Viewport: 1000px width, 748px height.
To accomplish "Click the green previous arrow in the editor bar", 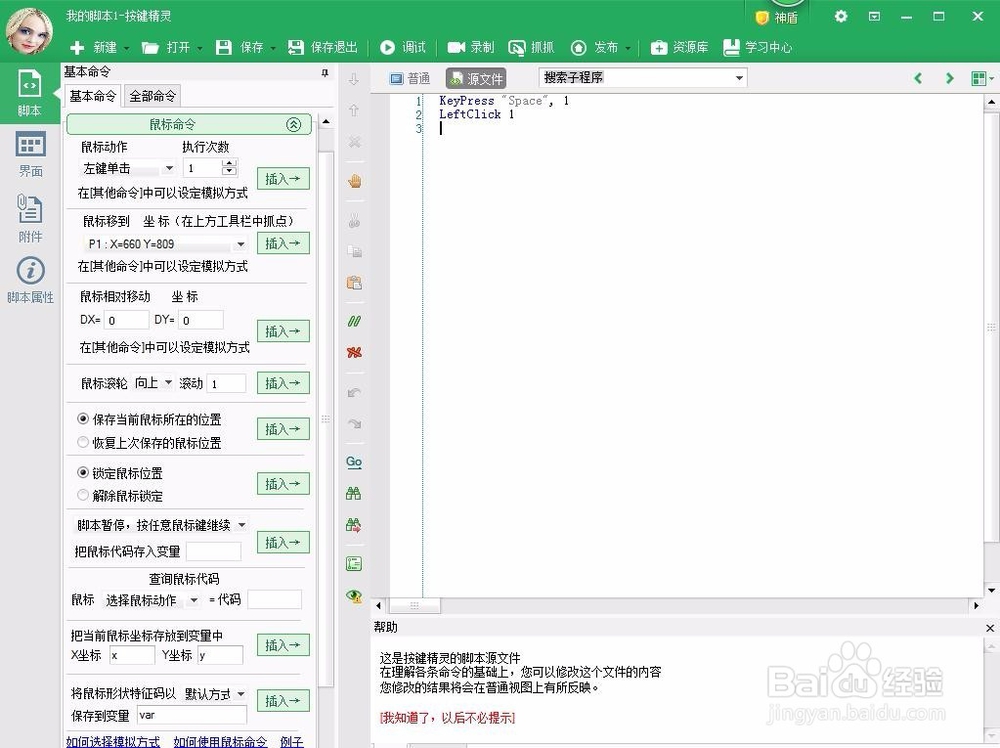I will click(918, 78).
